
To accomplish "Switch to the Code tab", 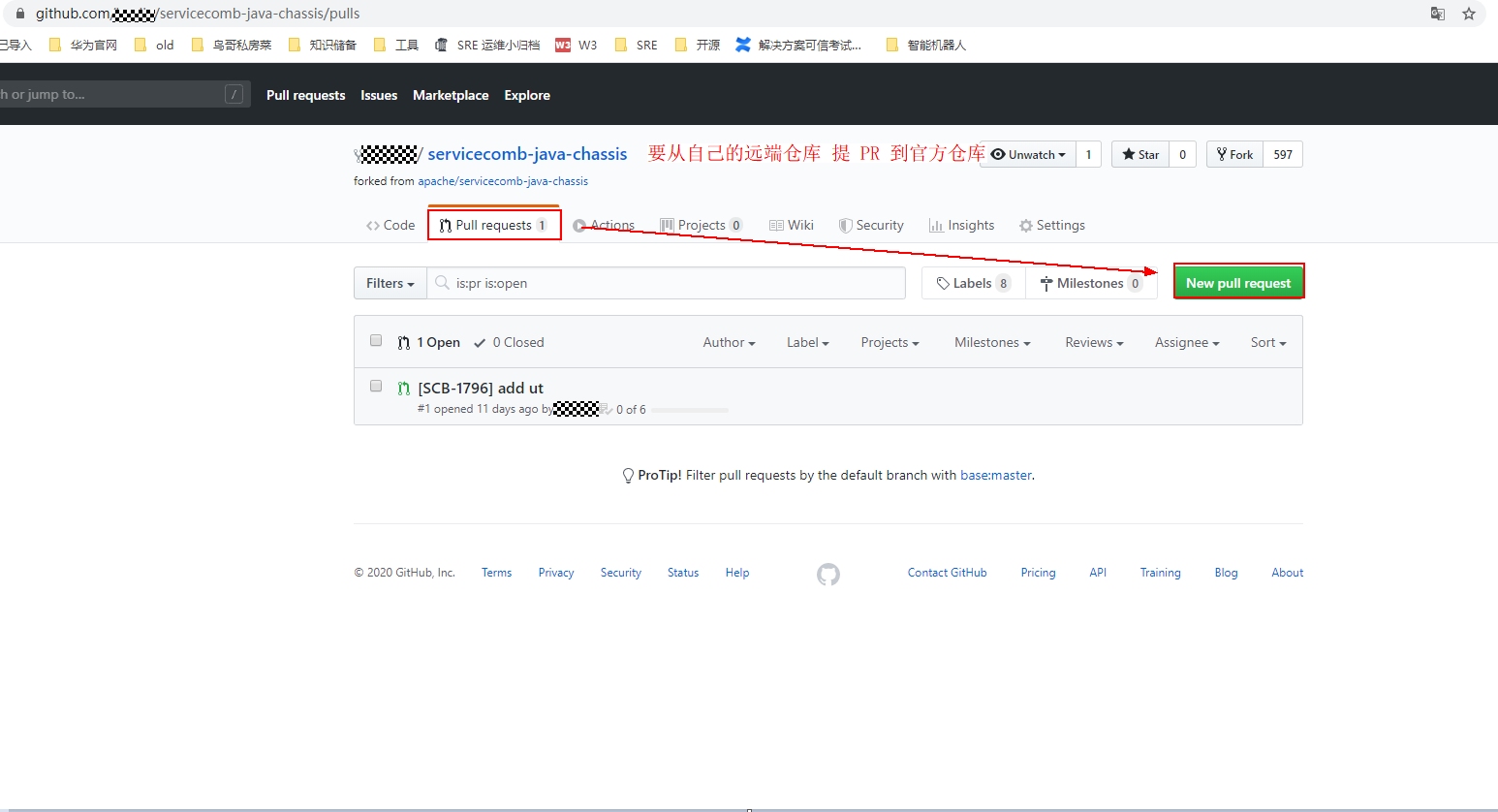I will click(390, 225).
